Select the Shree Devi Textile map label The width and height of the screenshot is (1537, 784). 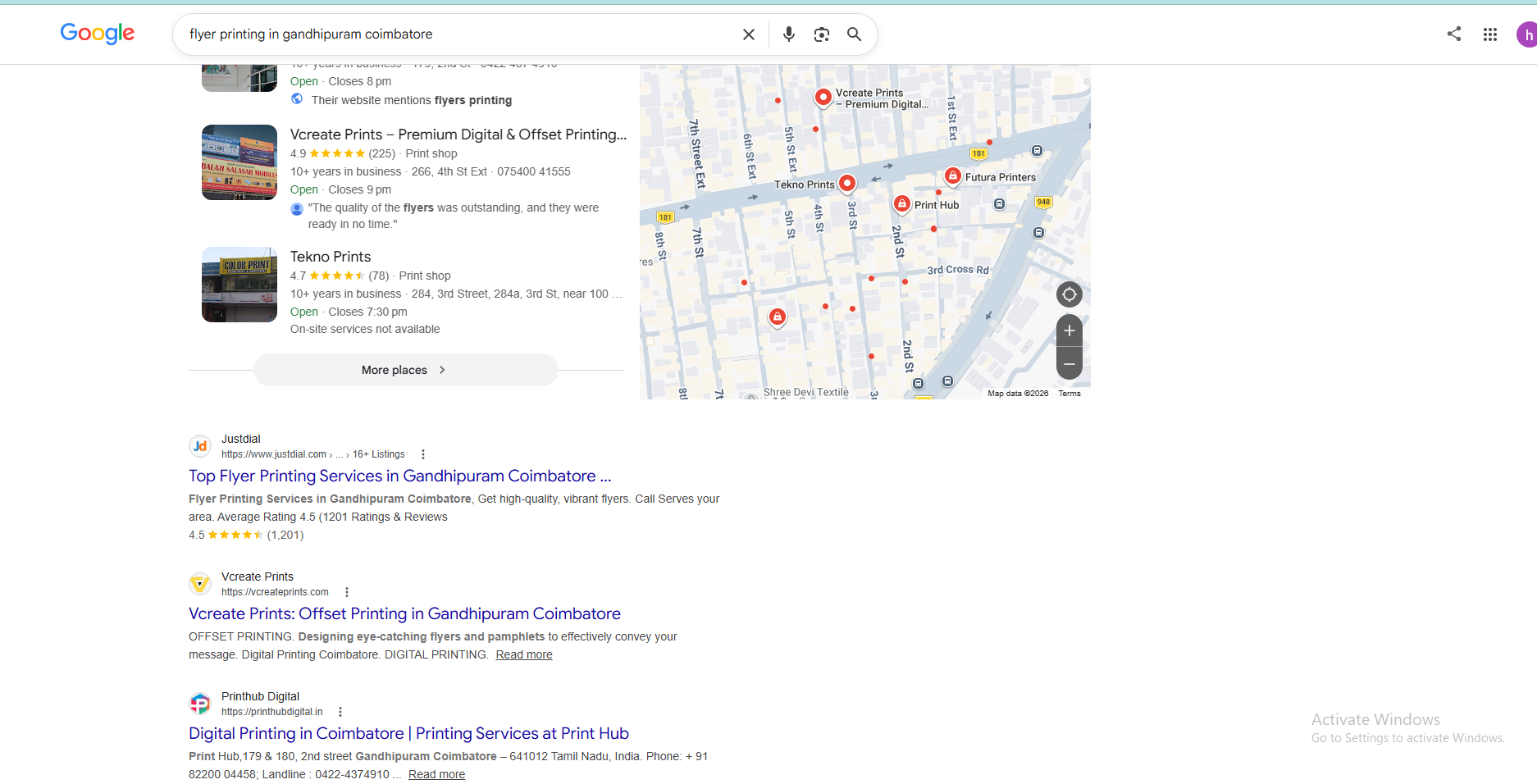tap(805, 392)
